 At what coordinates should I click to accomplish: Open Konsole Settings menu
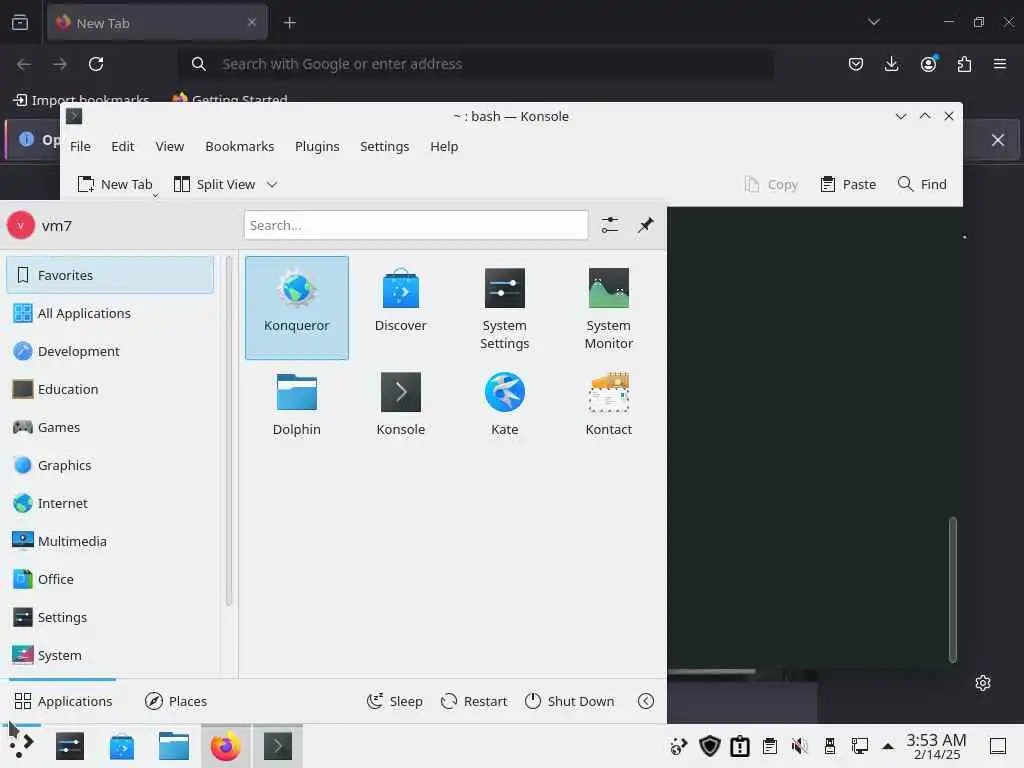[385, 146]
